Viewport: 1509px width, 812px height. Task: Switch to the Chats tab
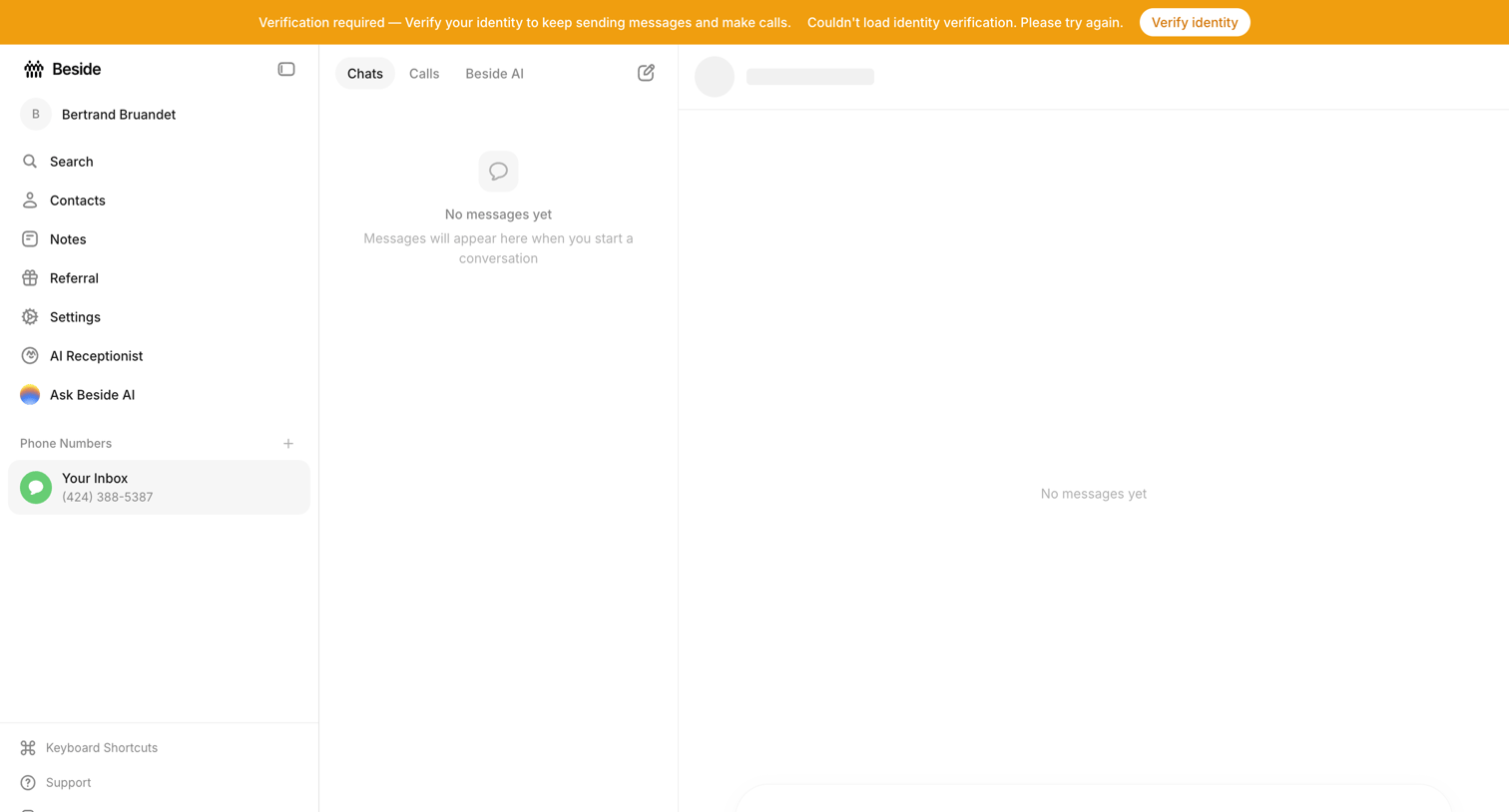365,74
